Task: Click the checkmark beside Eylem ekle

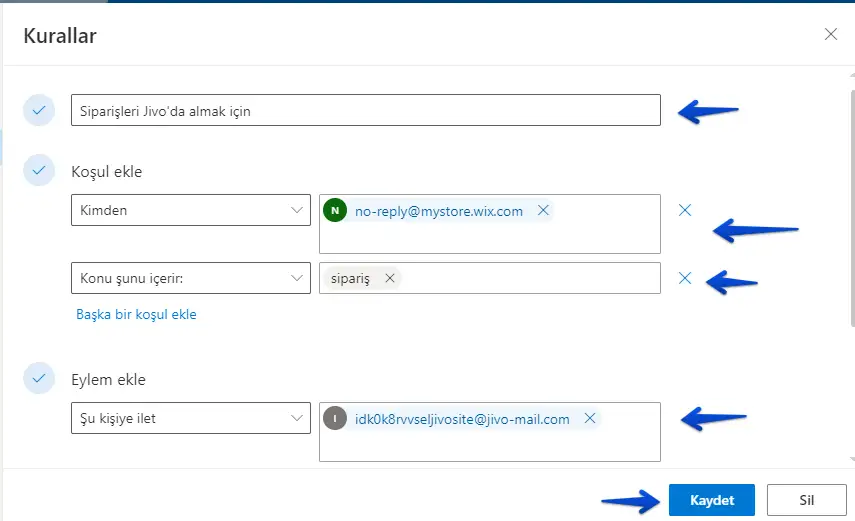Action: 39,379
